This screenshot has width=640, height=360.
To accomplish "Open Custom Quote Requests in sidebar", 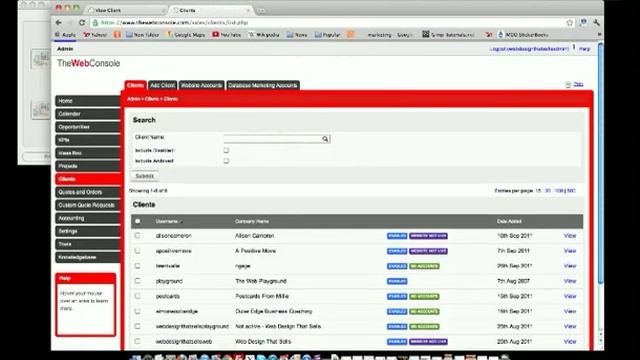I will point(88,205).
